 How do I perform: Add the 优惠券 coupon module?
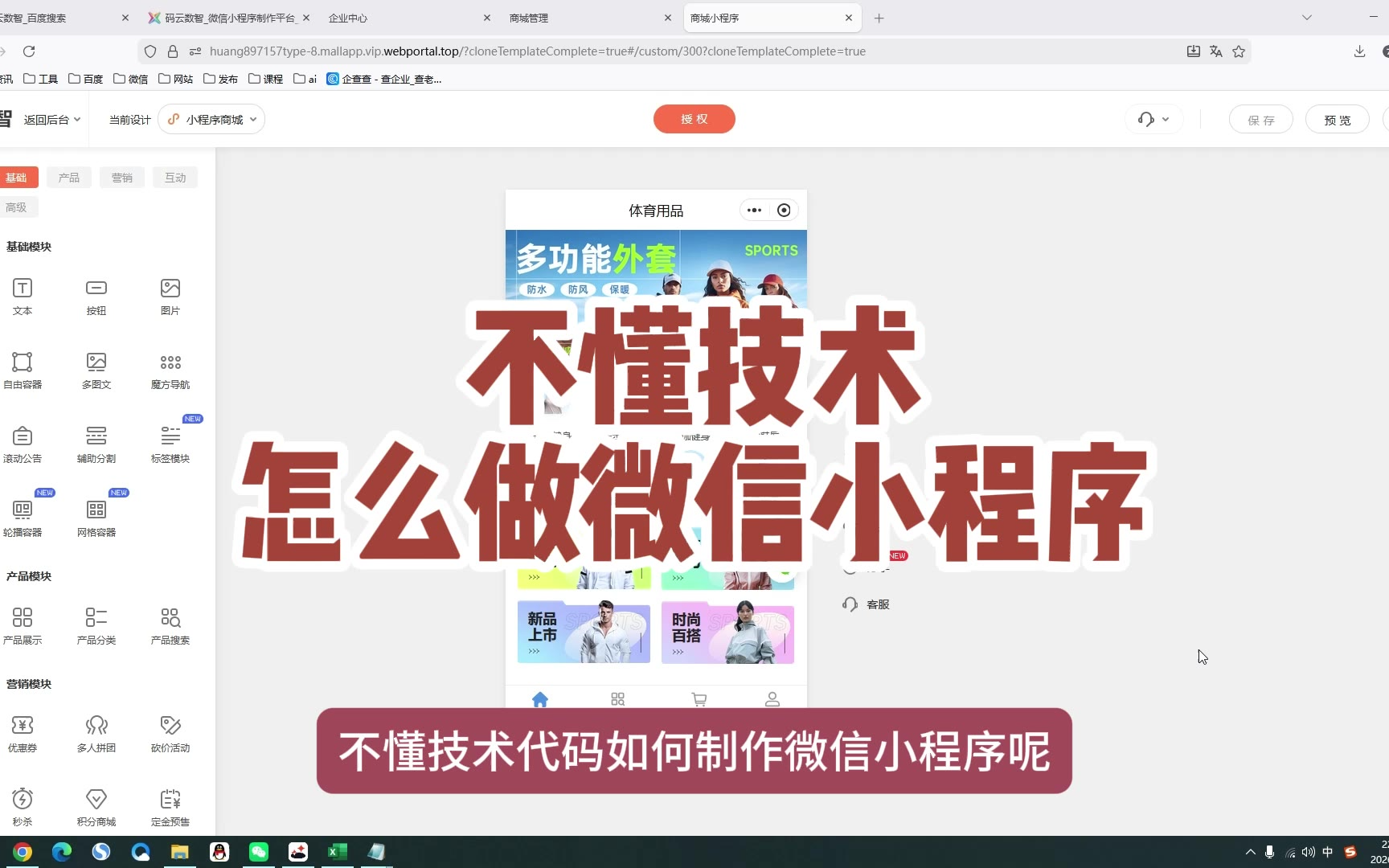click(x=23, y=733)
